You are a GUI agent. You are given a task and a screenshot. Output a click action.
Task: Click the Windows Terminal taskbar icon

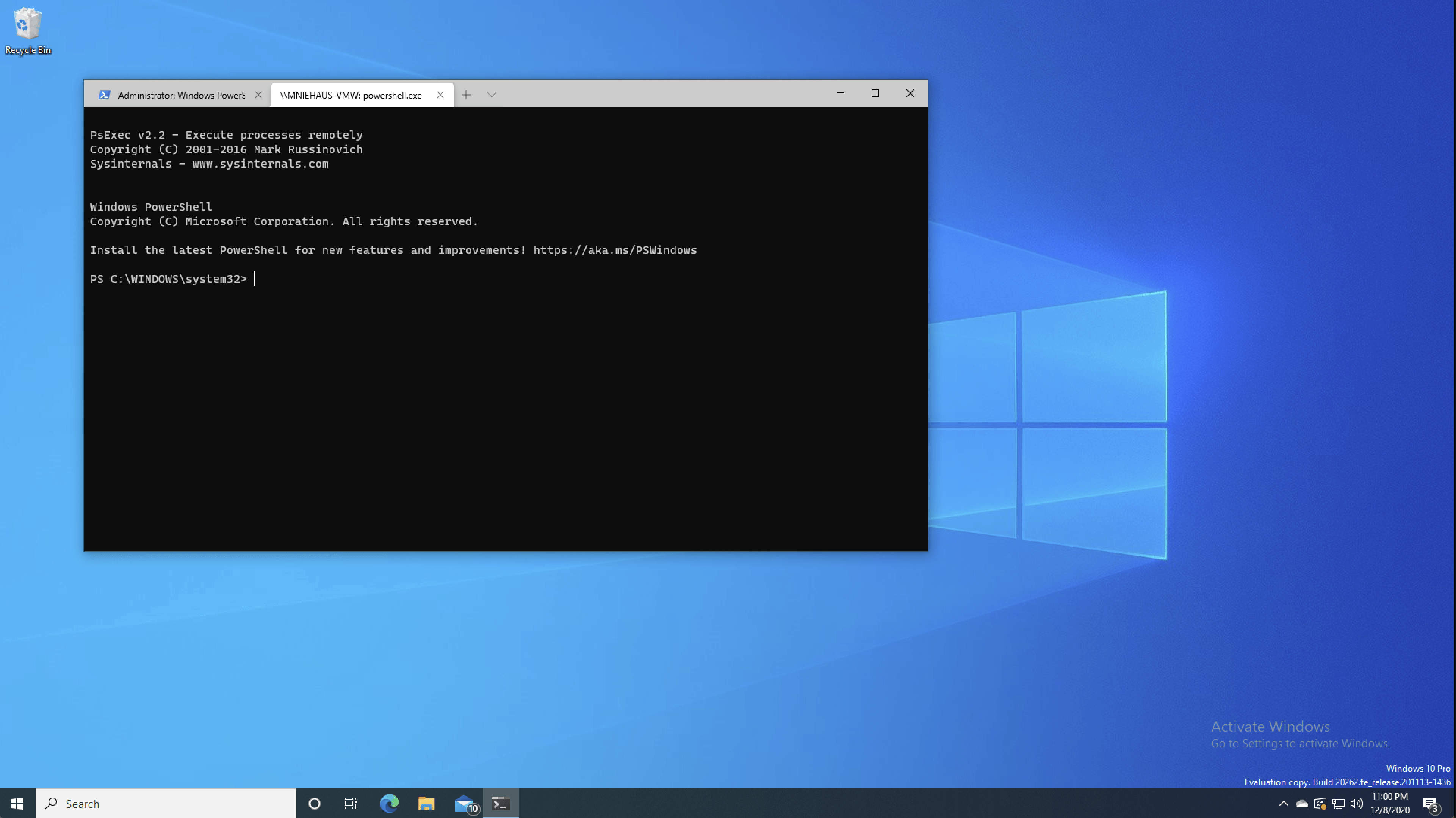click(x=501, y=803)
